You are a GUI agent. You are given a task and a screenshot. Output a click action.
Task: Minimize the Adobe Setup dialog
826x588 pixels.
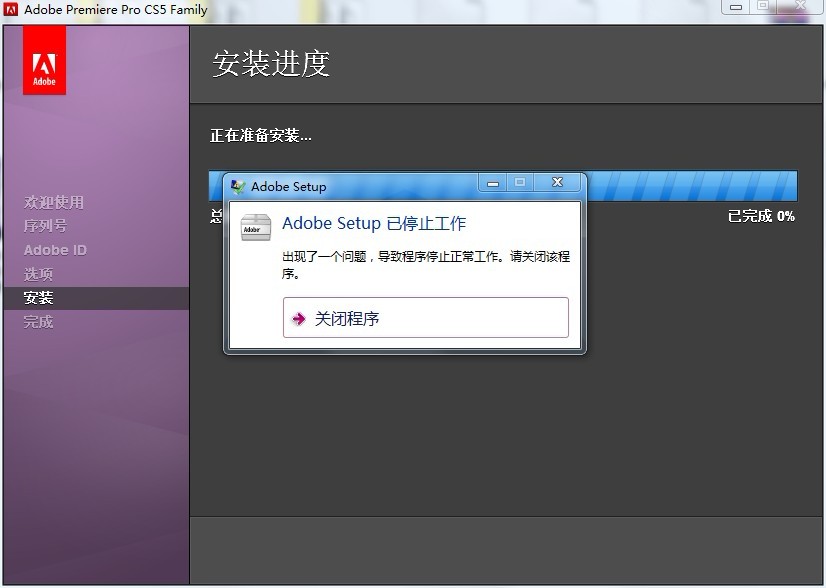(x=493, y=183)
